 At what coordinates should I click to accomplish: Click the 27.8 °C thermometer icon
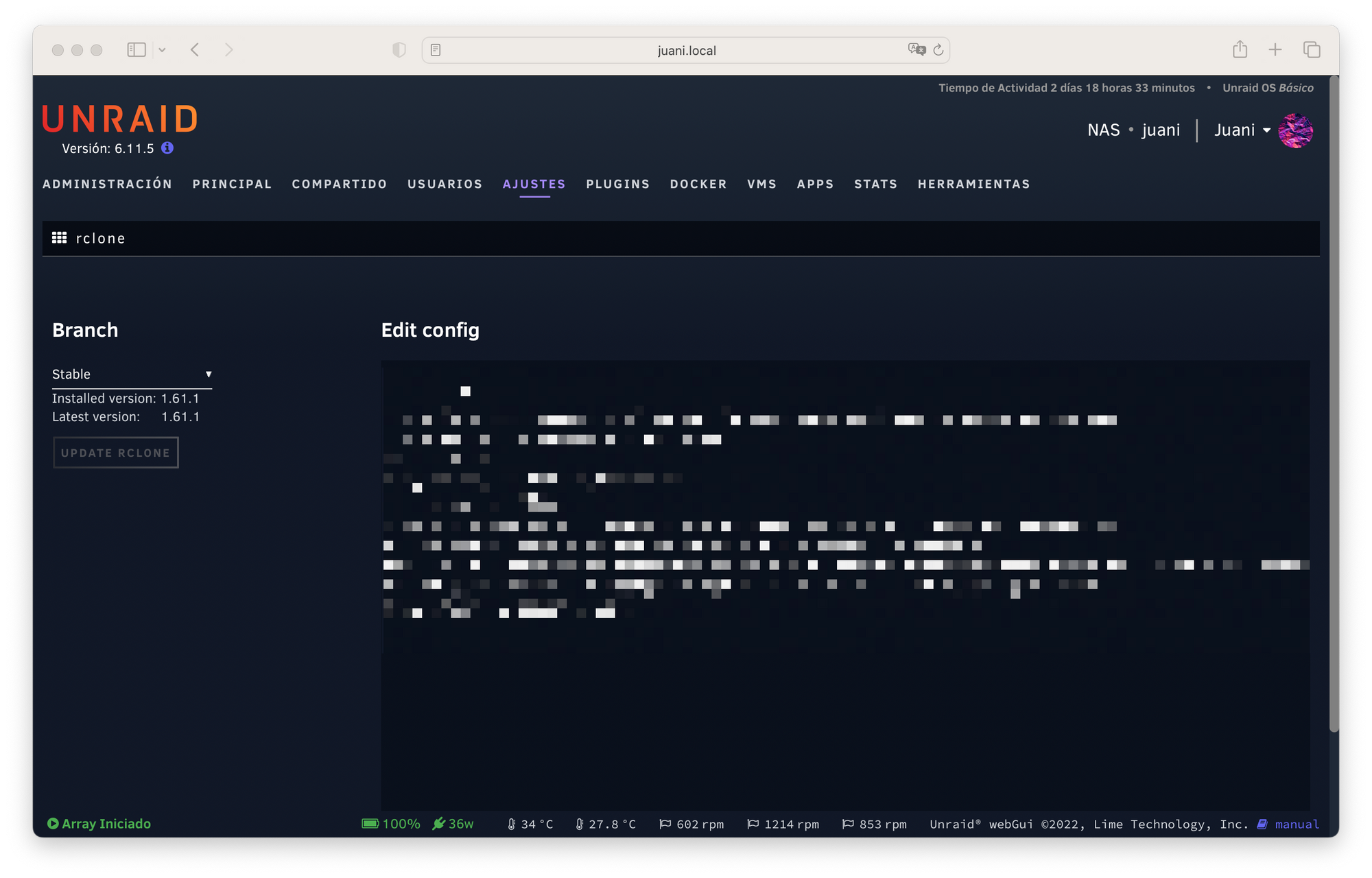coord(579,824)
